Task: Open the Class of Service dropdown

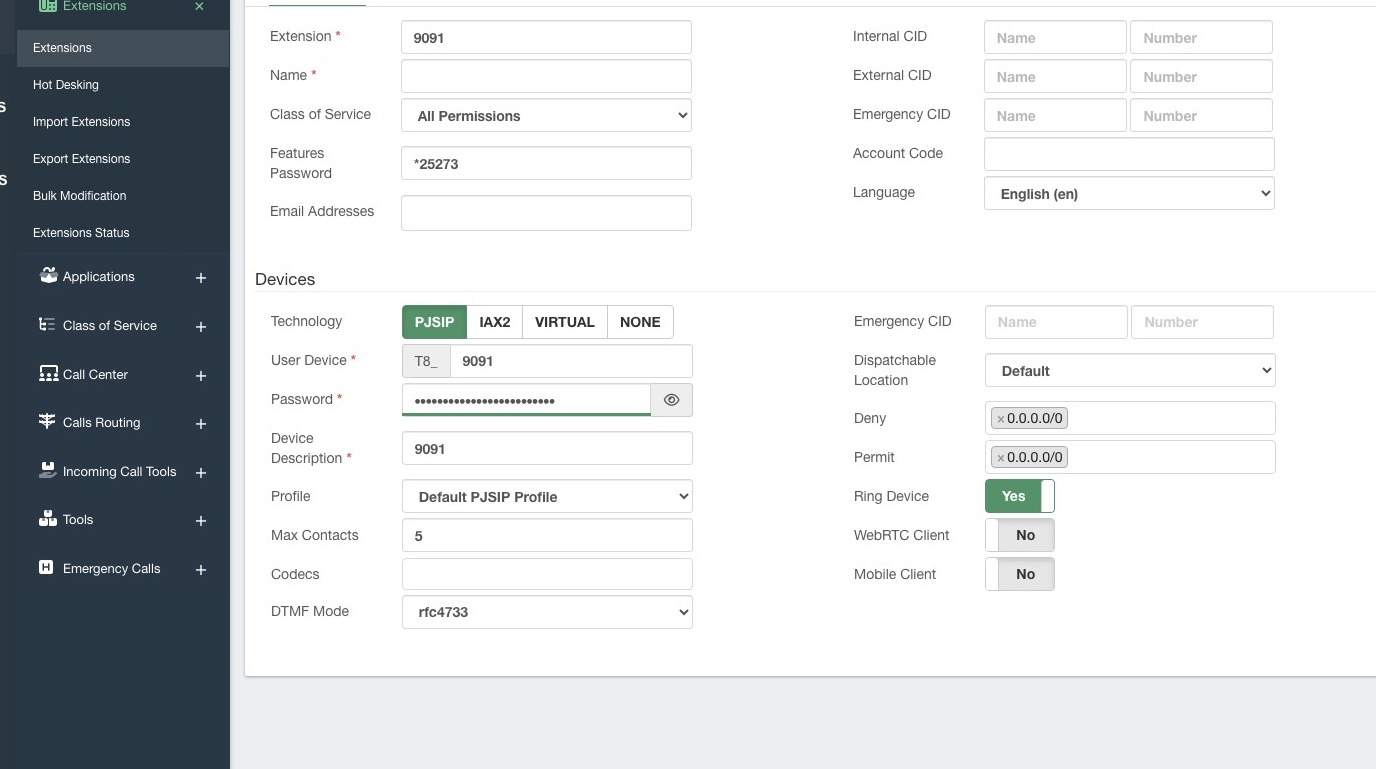Action: tap(546, 116)
